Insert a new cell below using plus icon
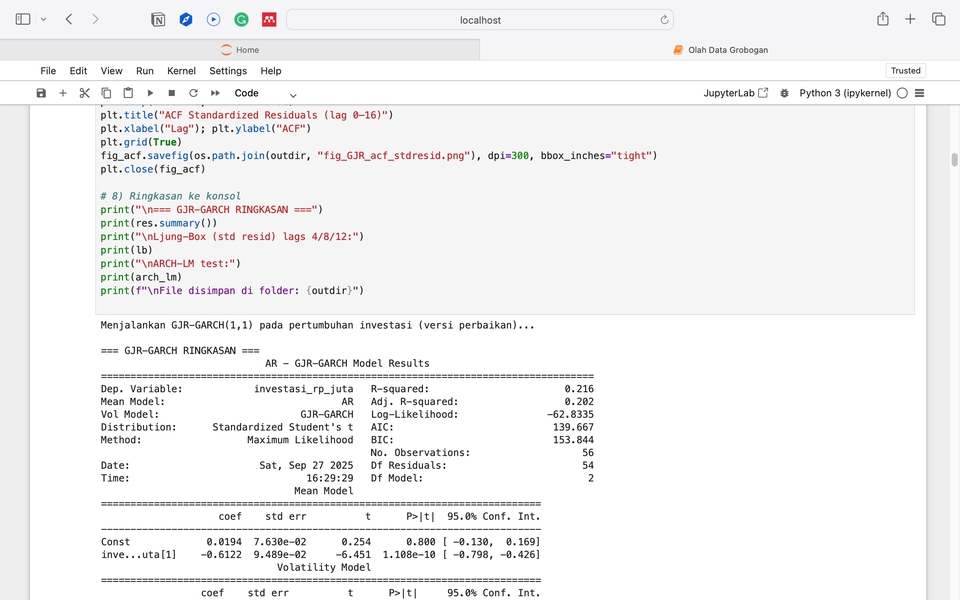This screenshot has width=960, height=600. (63, 93)
